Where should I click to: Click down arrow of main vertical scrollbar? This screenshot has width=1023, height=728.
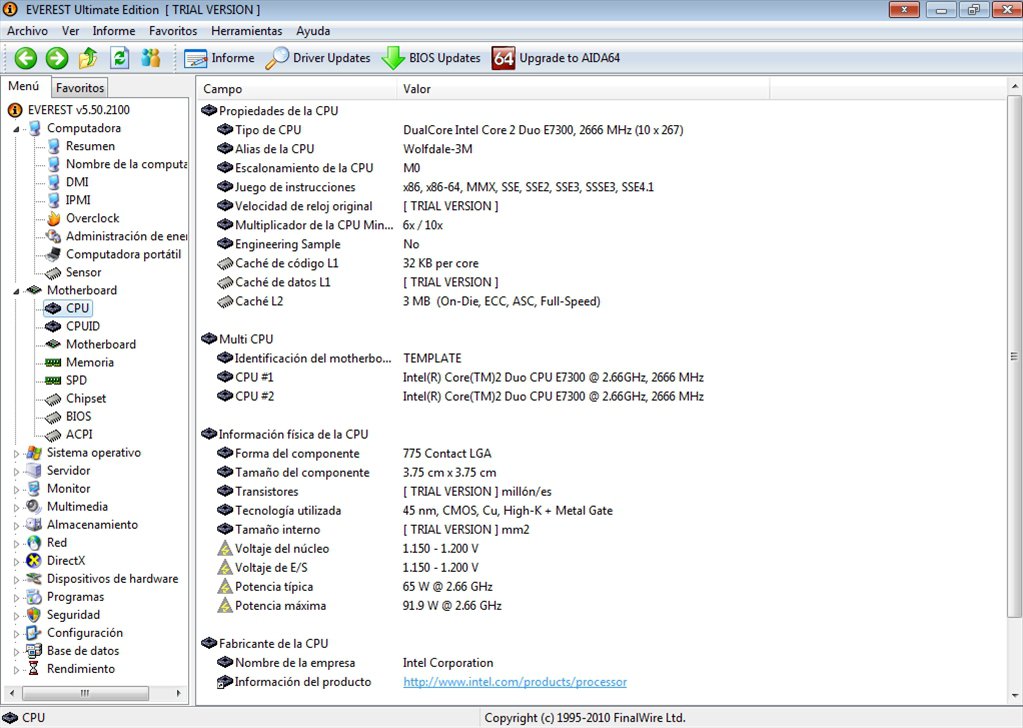(1015, 697)
